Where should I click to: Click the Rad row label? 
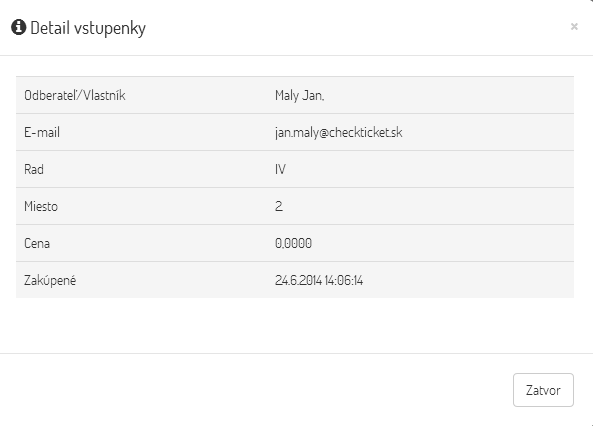coord(34,169)
